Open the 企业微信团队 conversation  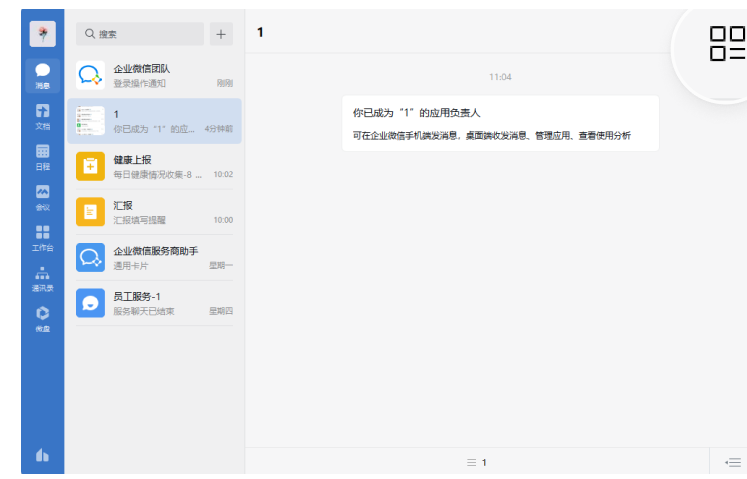tap(154, 75)
